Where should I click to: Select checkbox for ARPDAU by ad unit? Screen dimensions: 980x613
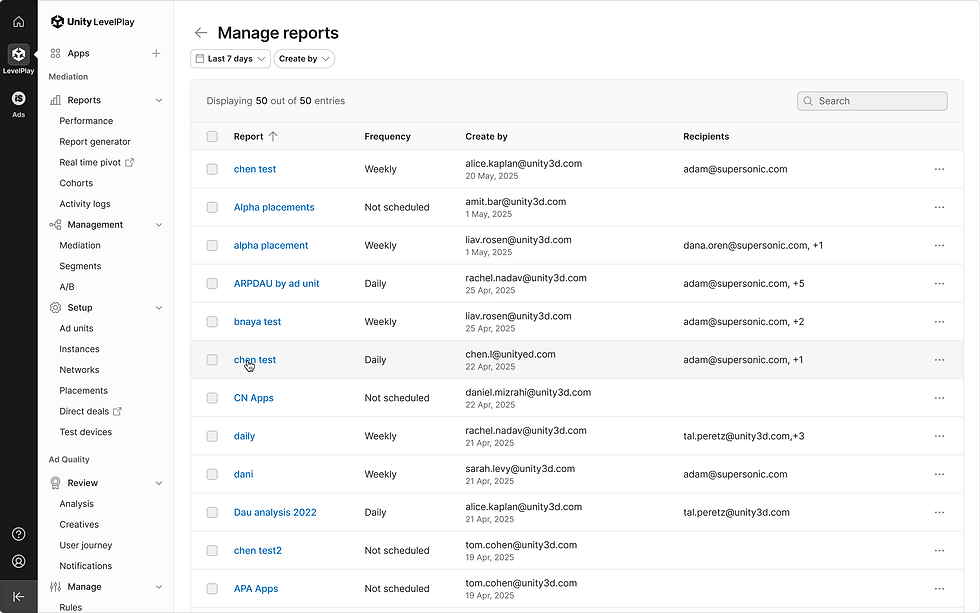212,284
